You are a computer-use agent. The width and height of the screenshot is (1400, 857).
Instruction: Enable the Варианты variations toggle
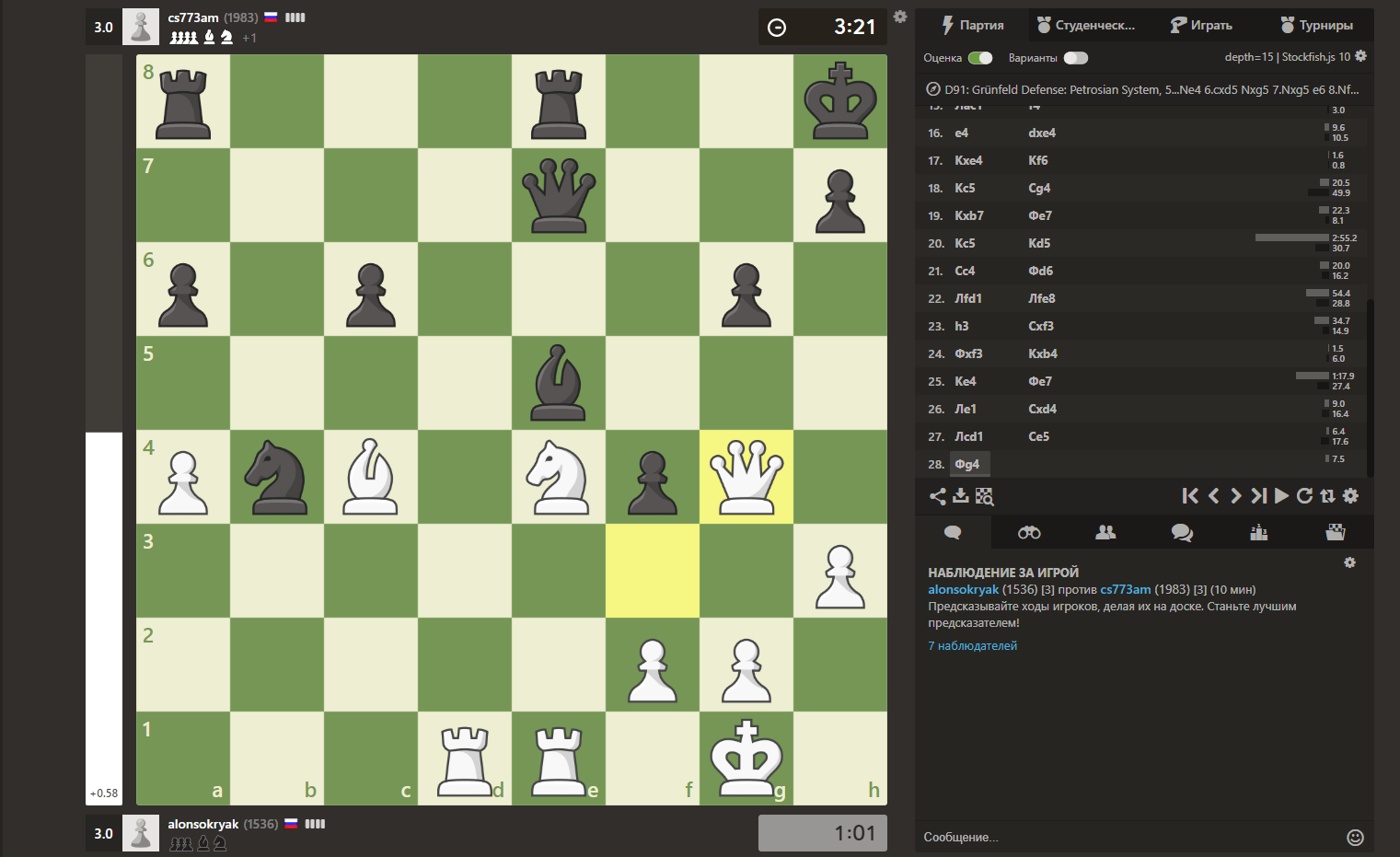click(1075, 57)
